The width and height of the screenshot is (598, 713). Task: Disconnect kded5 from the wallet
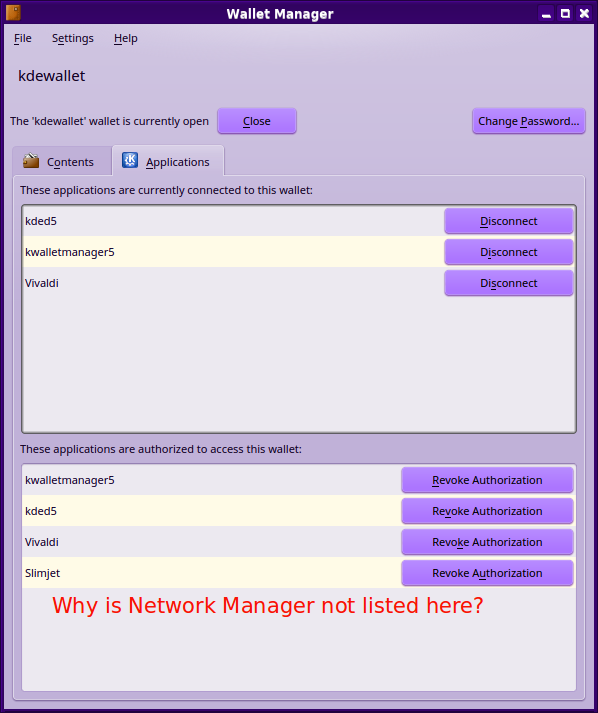508,221
